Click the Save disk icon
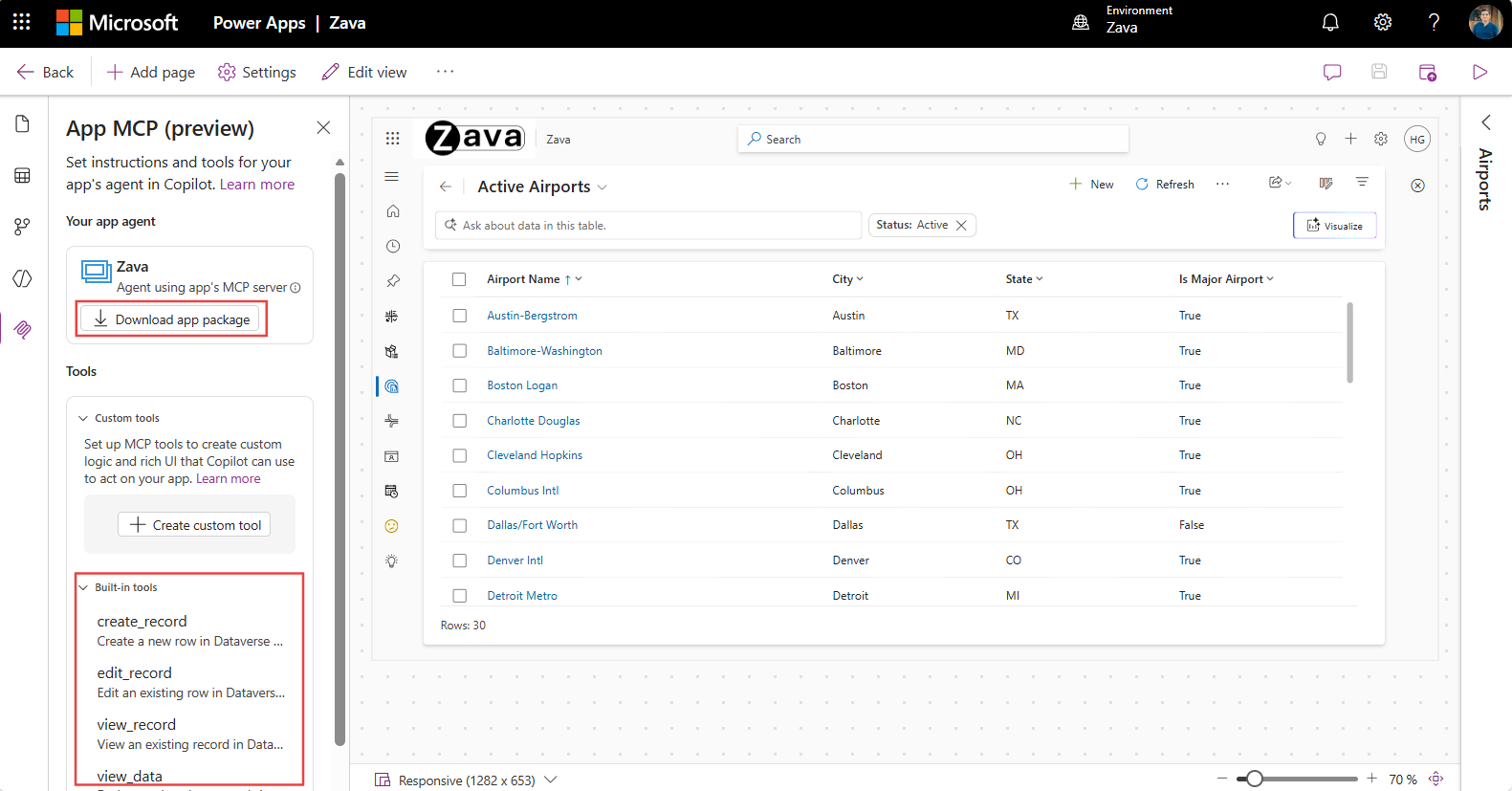Screen dimensions: 1512x791 (1379, 72)
